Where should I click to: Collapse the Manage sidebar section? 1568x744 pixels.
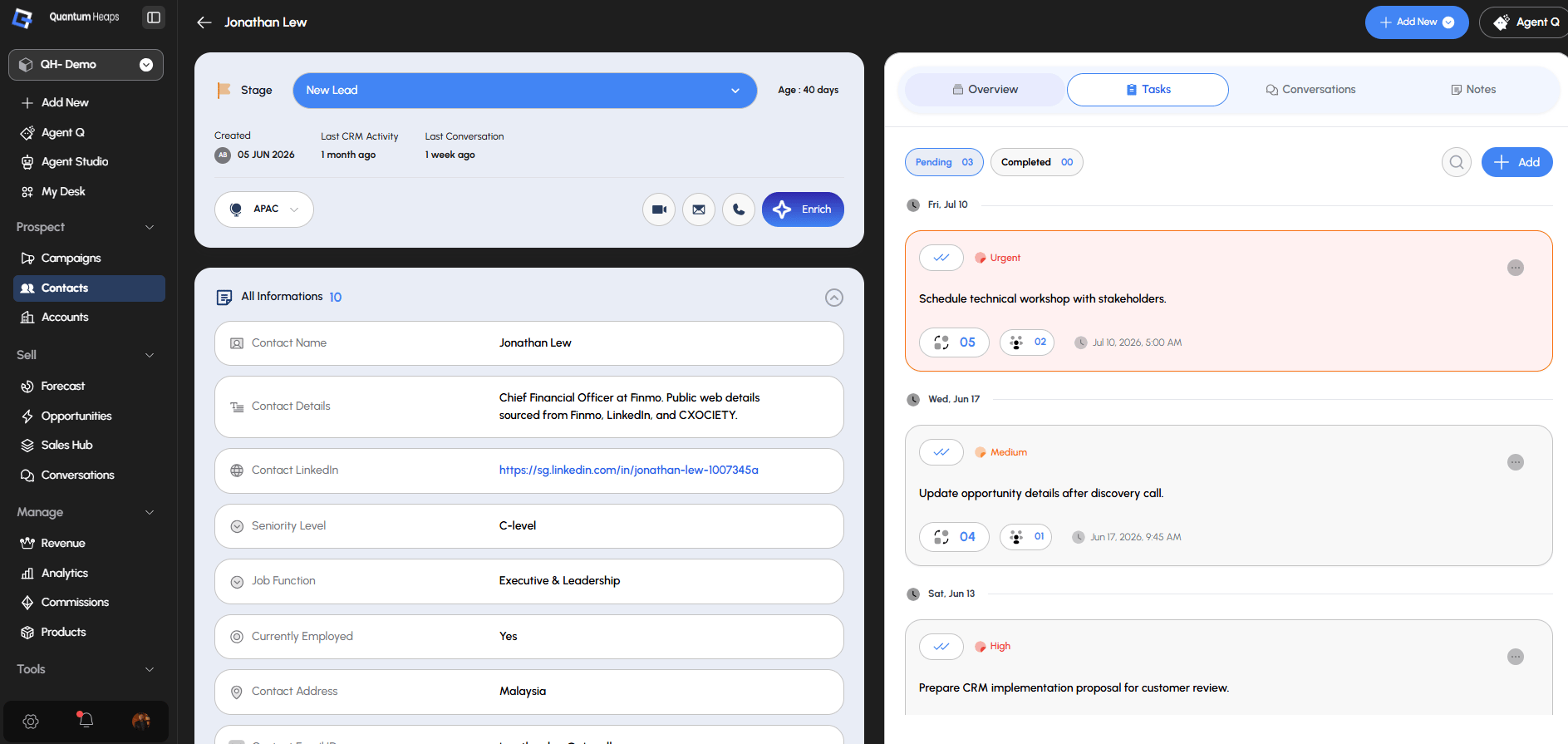(150, 513)
